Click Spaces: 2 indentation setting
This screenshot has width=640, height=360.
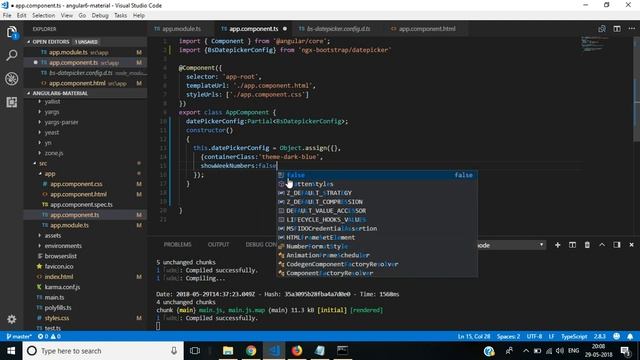tap(508, 336)
